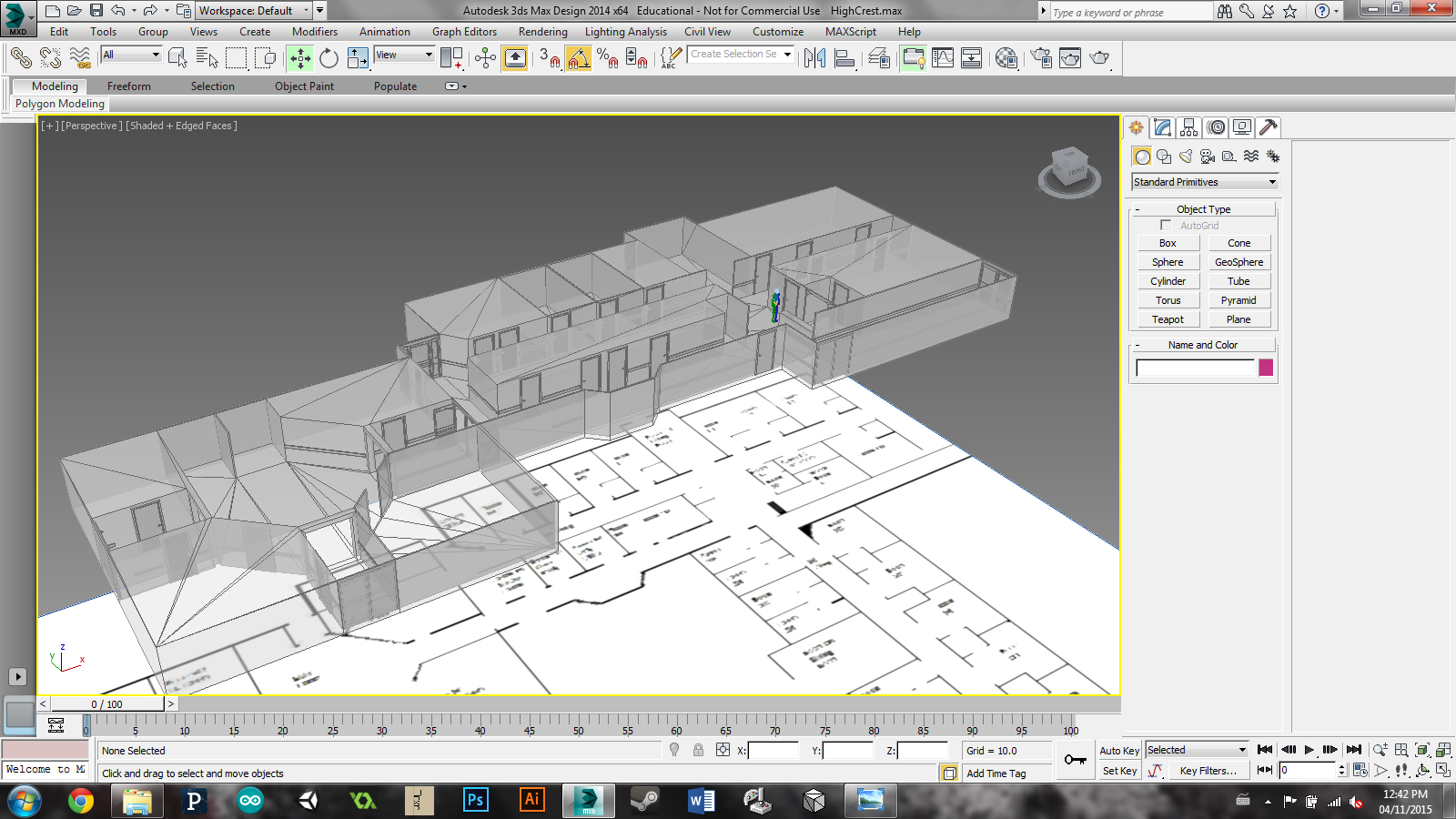Click the Key Filters button
Viewport: 1456px width, 819px height.
1208,771
